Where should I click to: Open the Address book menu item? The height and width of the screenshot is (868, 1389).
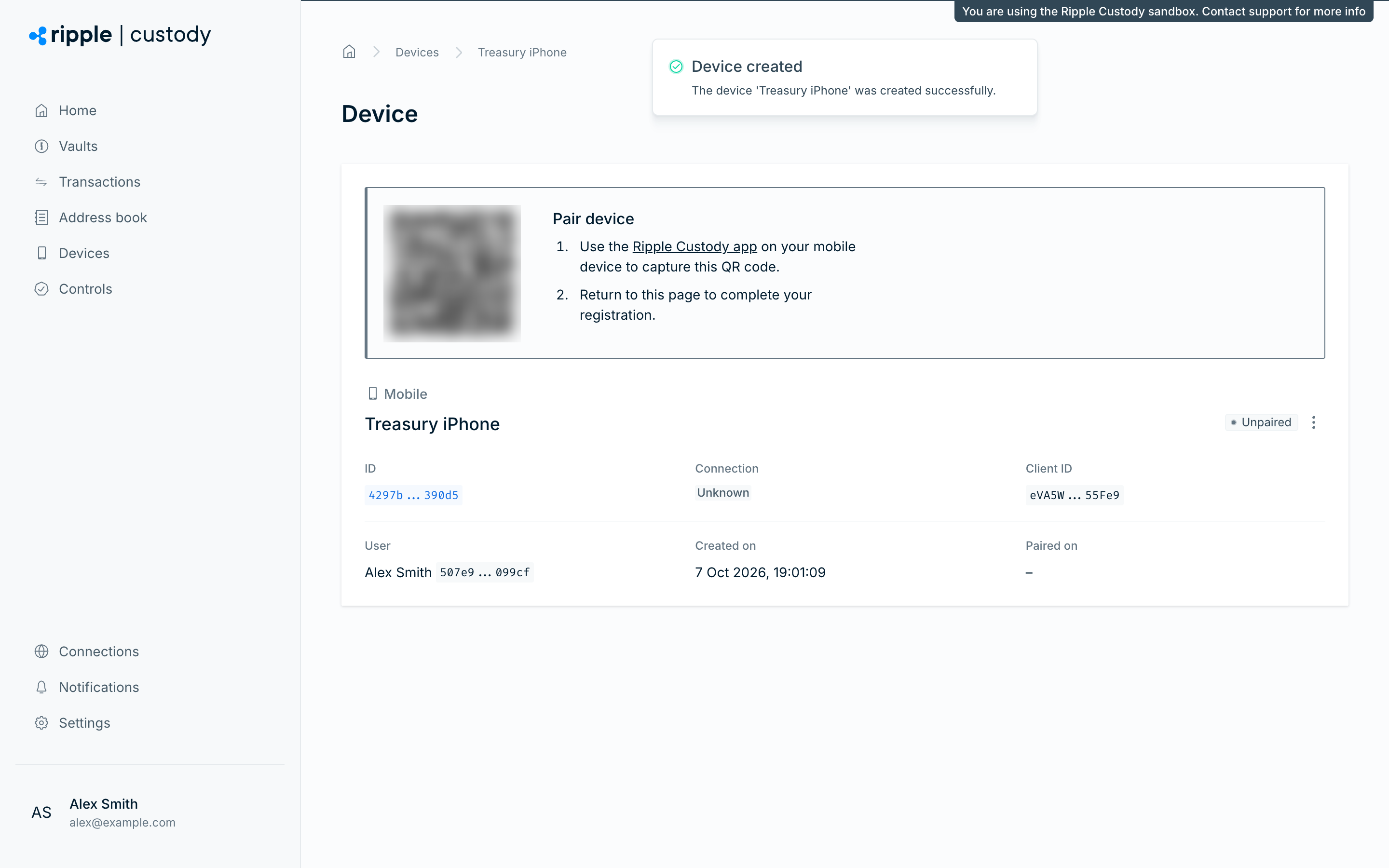103,217
